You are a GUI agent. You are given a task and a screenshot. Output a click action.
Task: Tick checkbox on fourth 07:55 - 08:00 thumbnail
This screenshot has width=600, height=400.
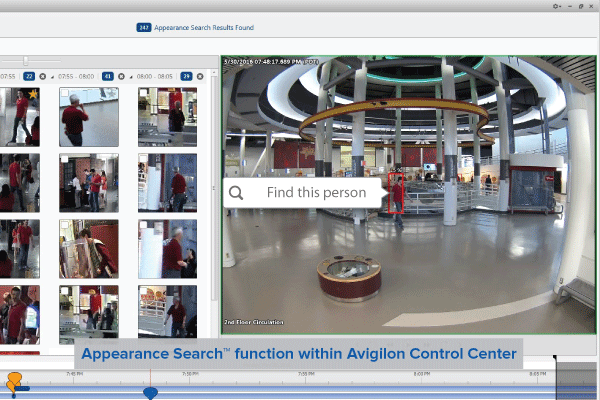click(65, 291)
